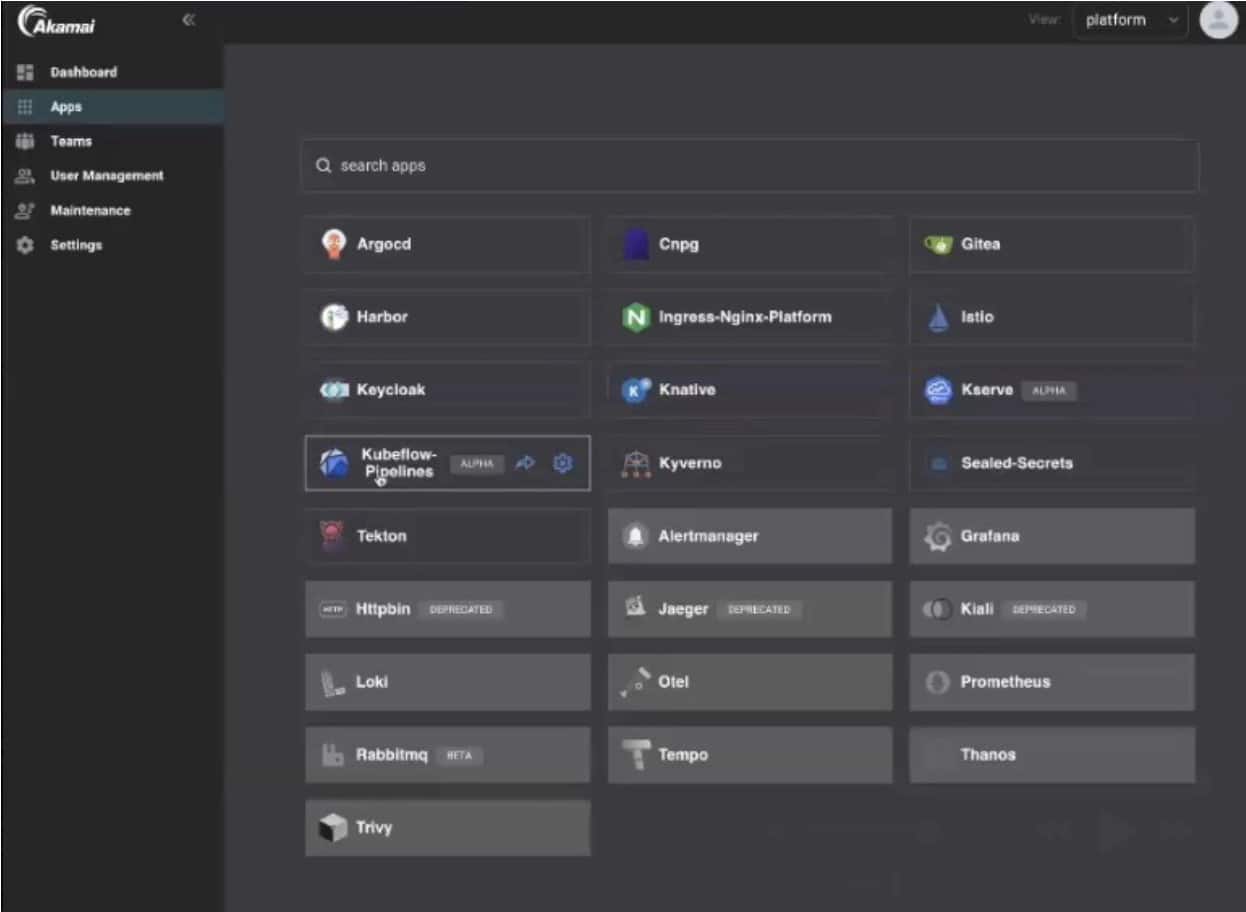1246x912 pixels.
Task: Click the Argocd app icon
Action: 333,244
